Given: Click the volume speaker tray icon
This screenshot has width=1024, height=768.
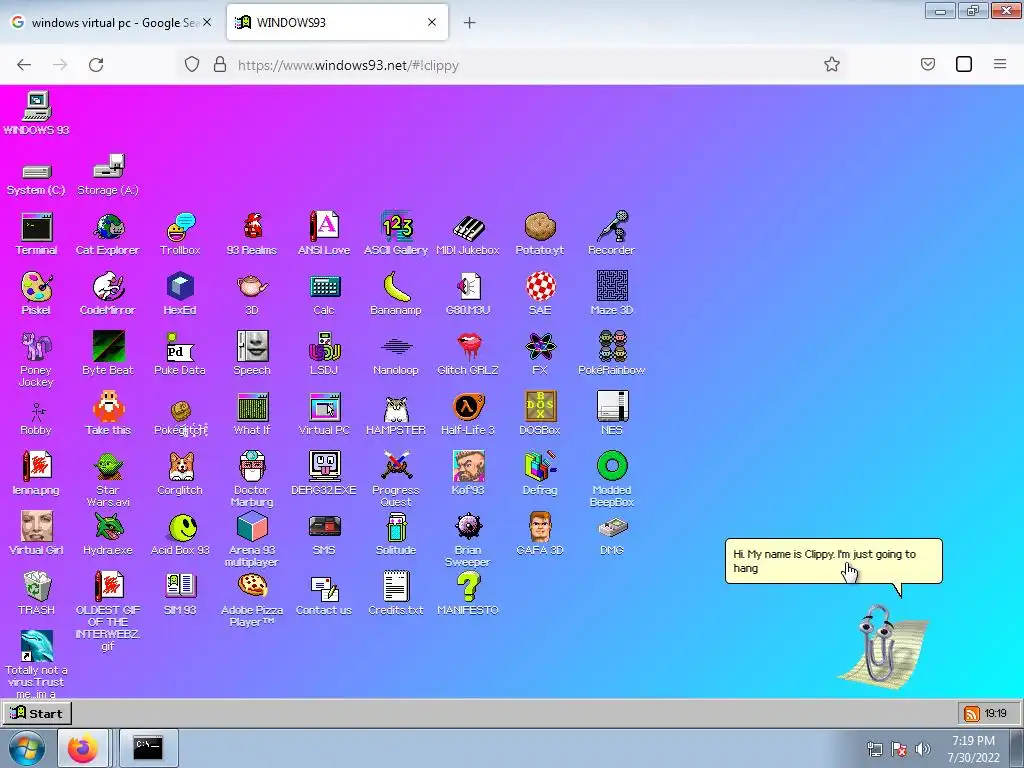Looking at the screenshot, I should pos(922,749).
